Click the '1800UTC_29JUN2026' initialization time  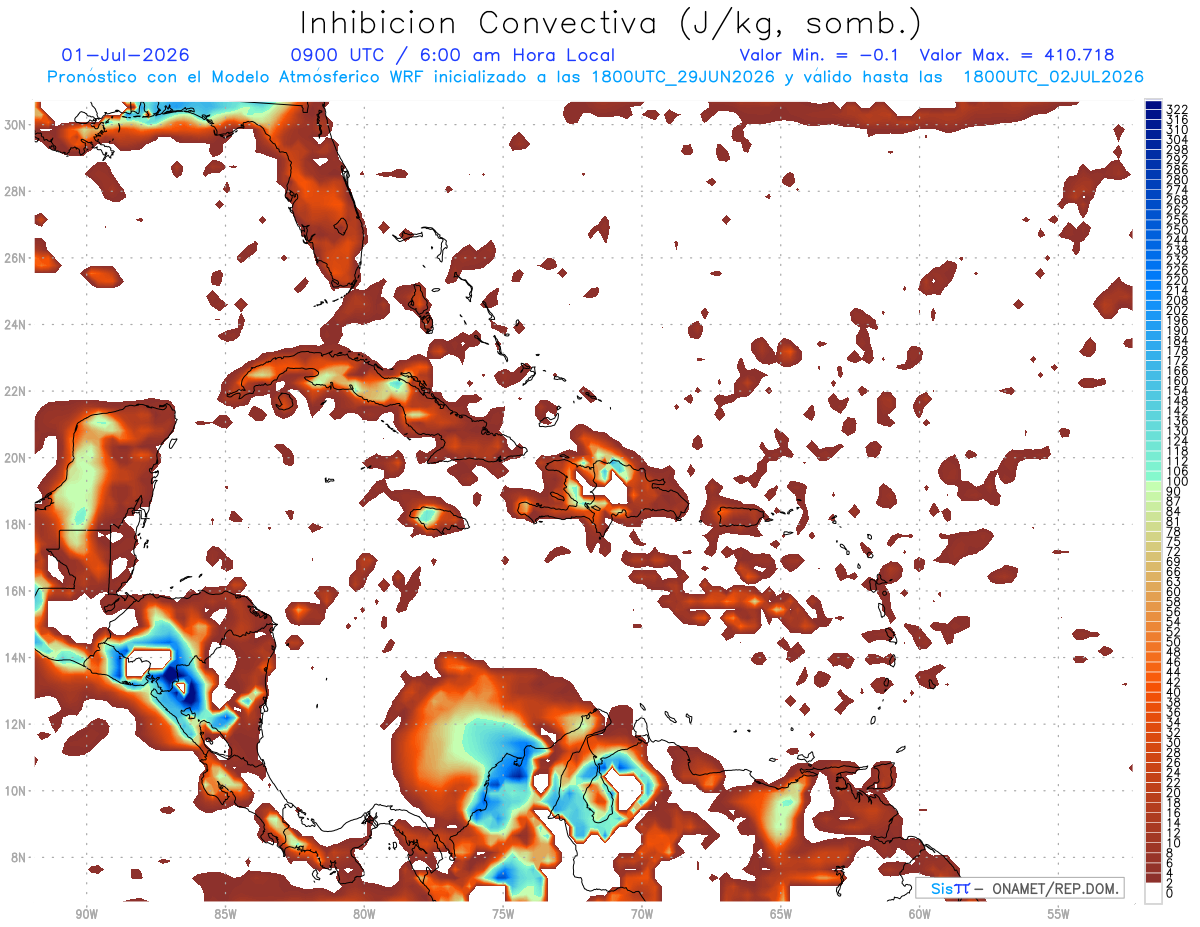point(683,77)
